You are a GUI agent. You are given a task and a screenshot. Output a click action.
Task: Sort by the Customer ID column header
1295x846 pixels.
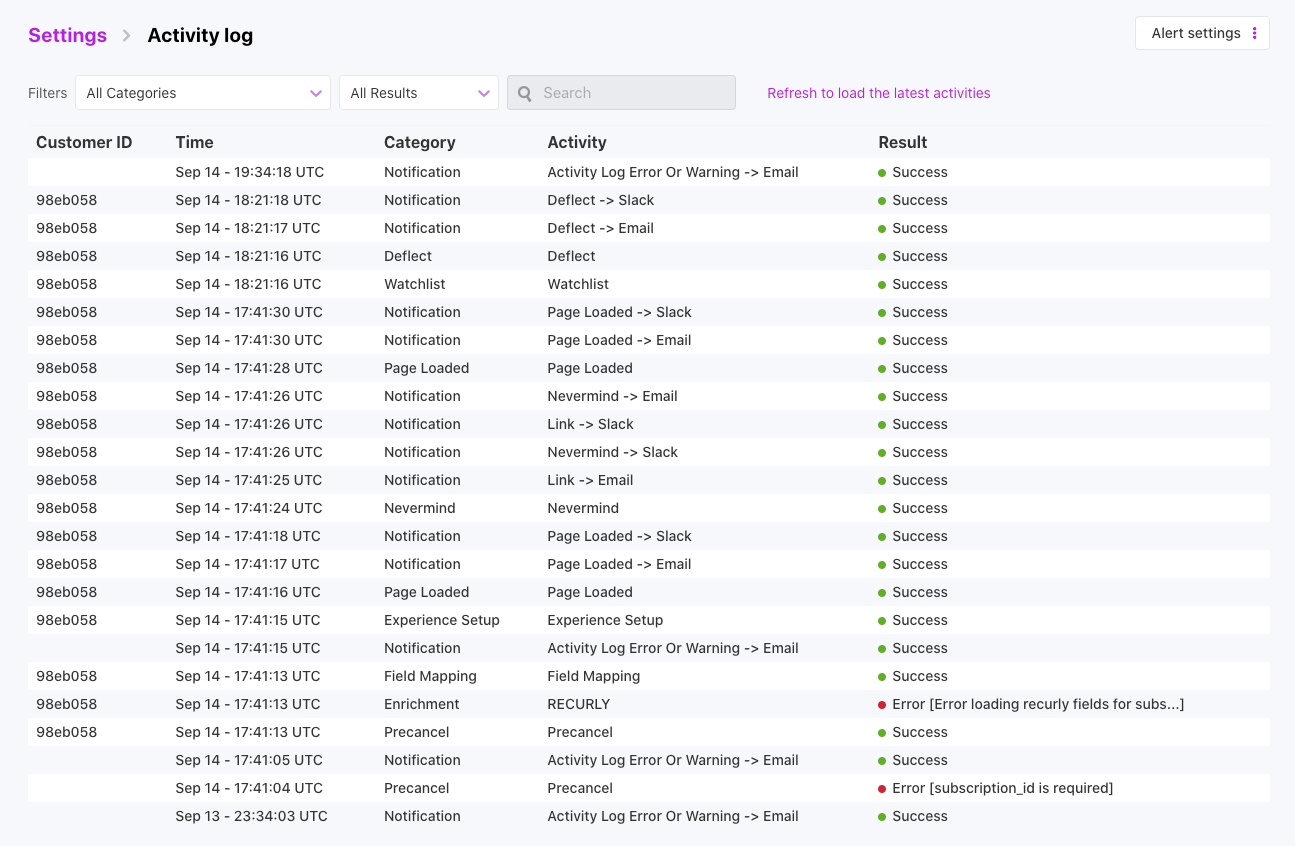coord(83,142)
